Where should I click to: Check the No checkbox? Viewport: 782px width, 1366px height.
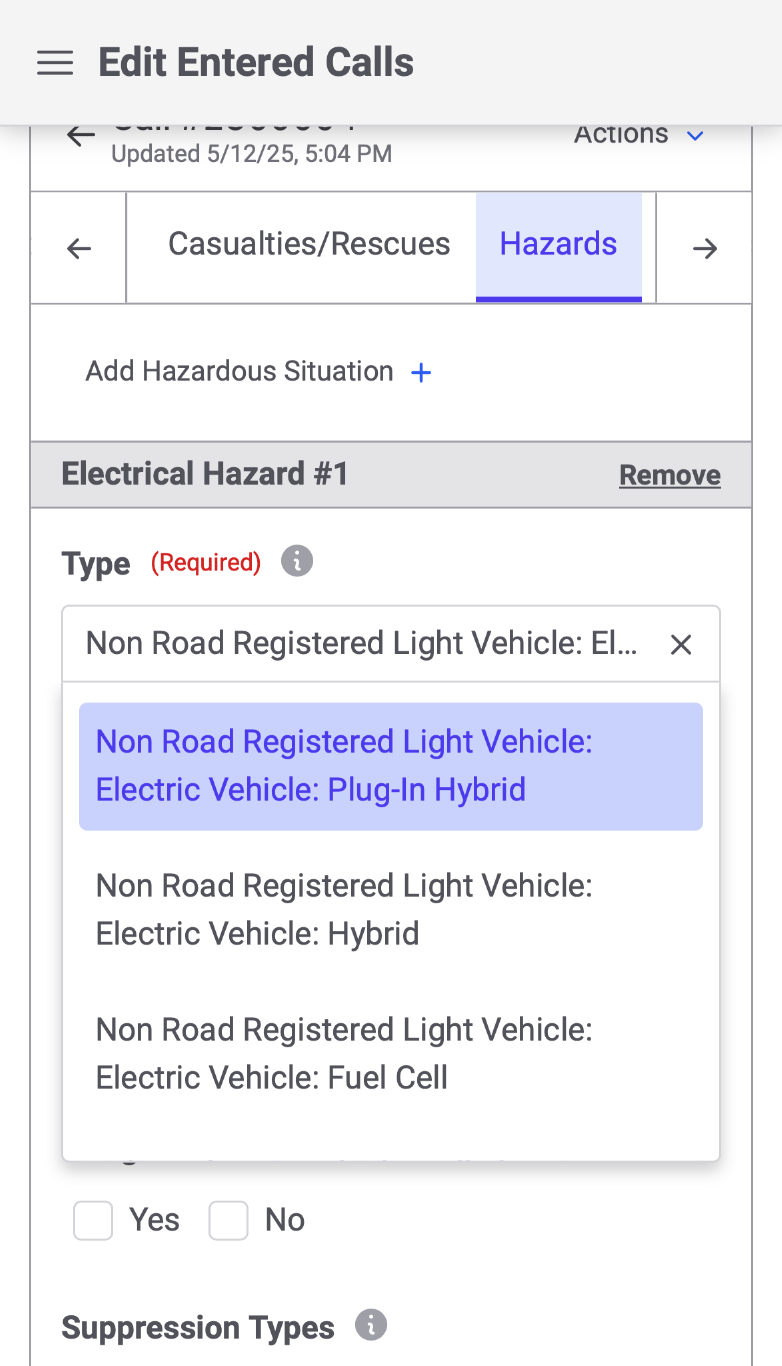tap(228, 1220)
